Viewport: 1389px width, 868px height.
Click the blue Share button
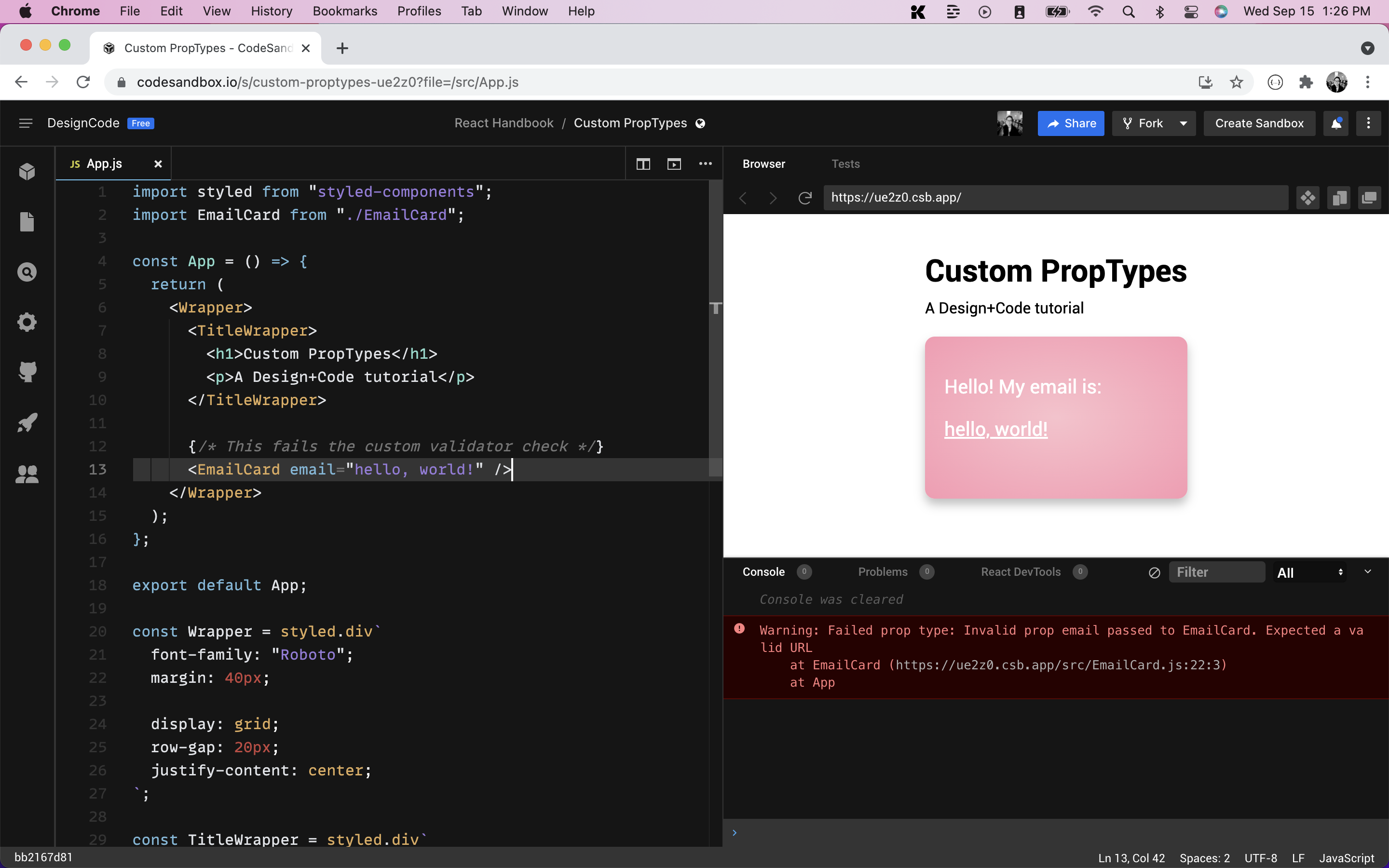(x=1071, y=123)
